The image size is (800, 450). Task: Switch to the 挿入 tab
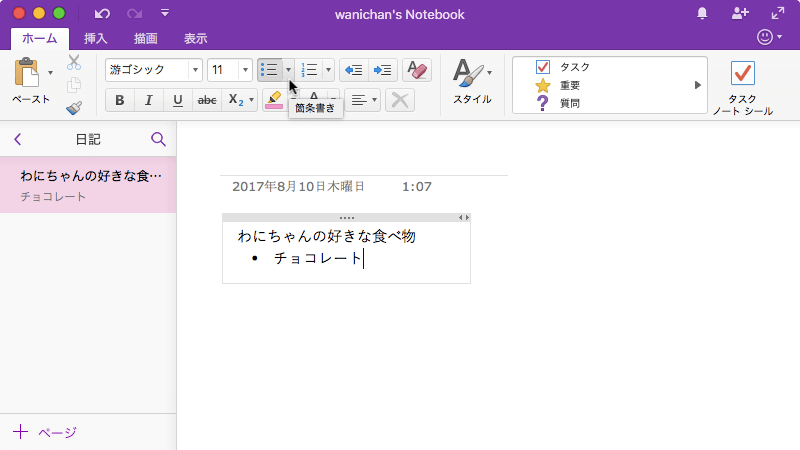click(95, 38)
